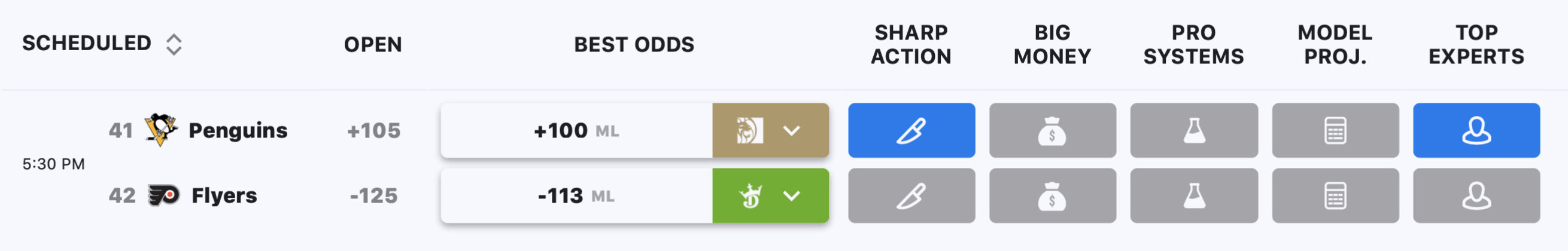The image size is (1568, 251).
Task: Expand Penguins sportsbook dropdown chevron
Action: pyautogui.click(x=791, y=131)
